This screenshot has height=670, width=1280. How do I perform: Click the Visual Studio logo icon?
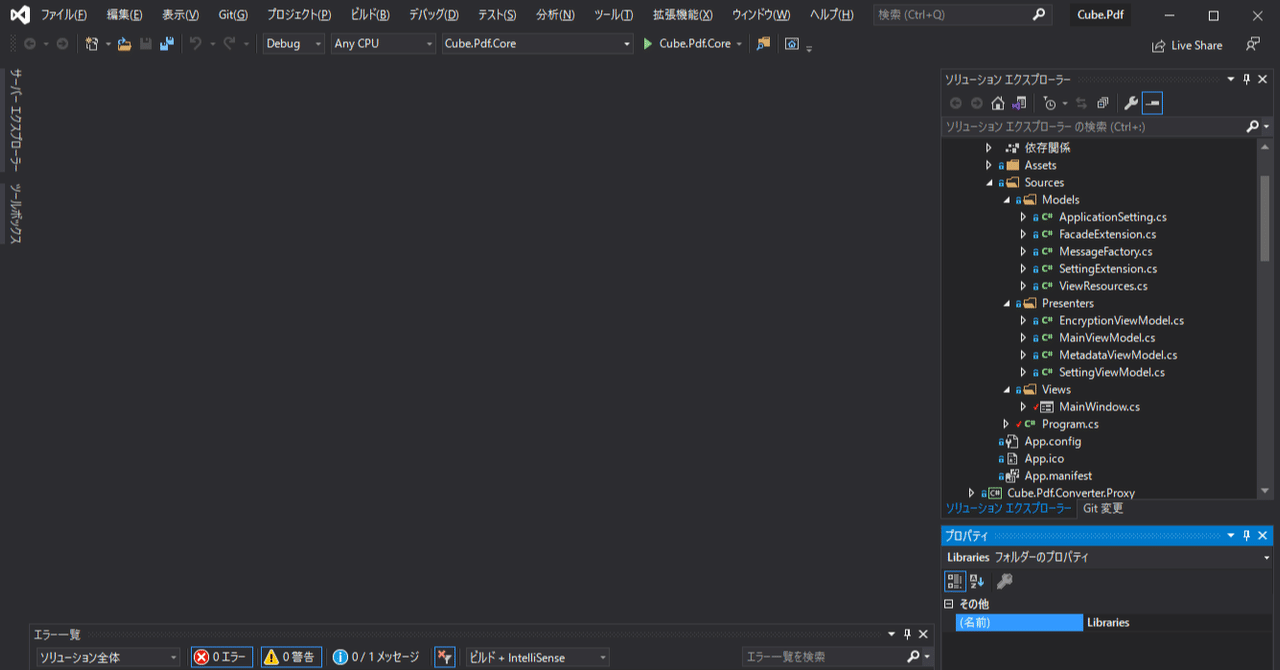[x=19, y=15]
